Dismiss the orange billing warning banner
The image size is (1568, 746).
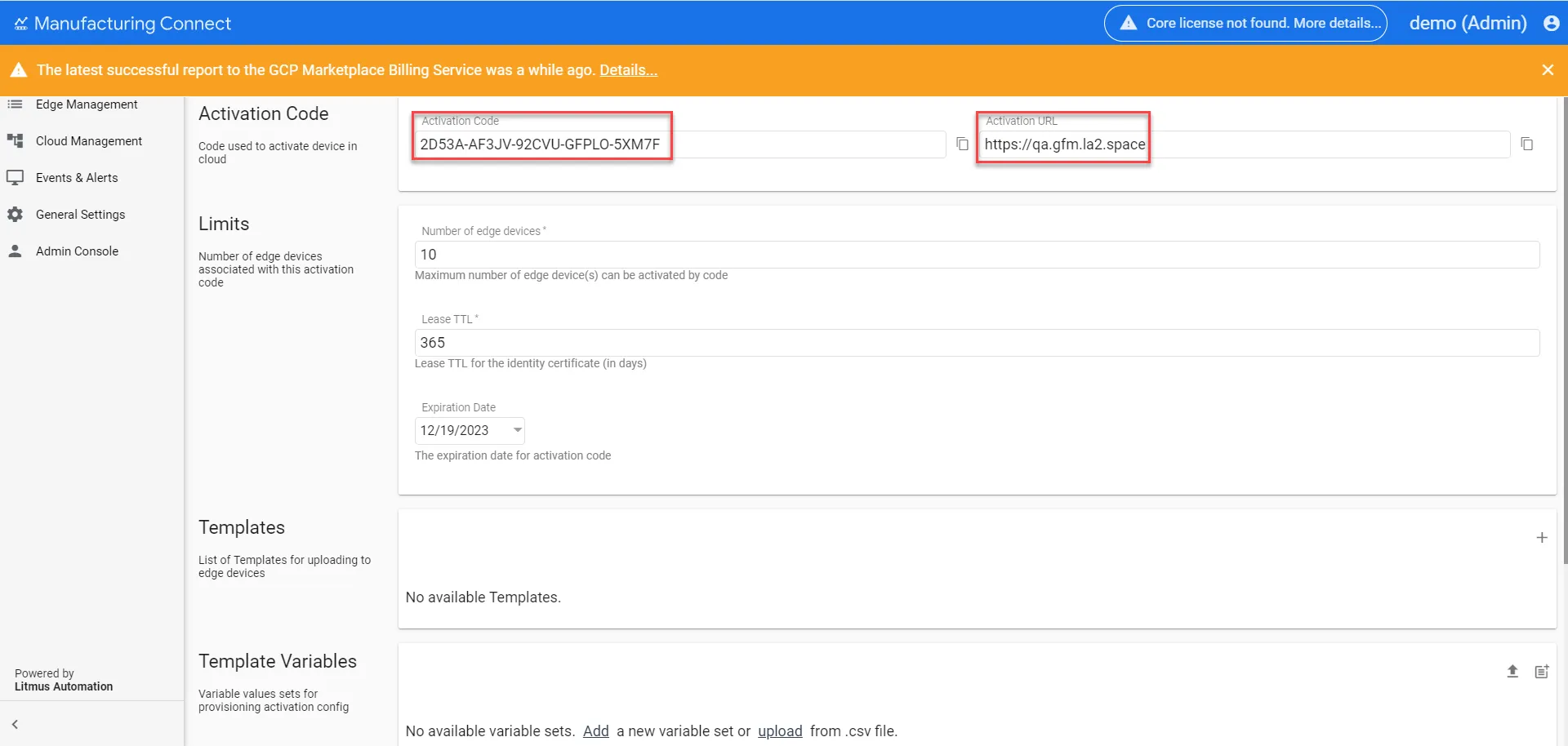point(1548,70)
